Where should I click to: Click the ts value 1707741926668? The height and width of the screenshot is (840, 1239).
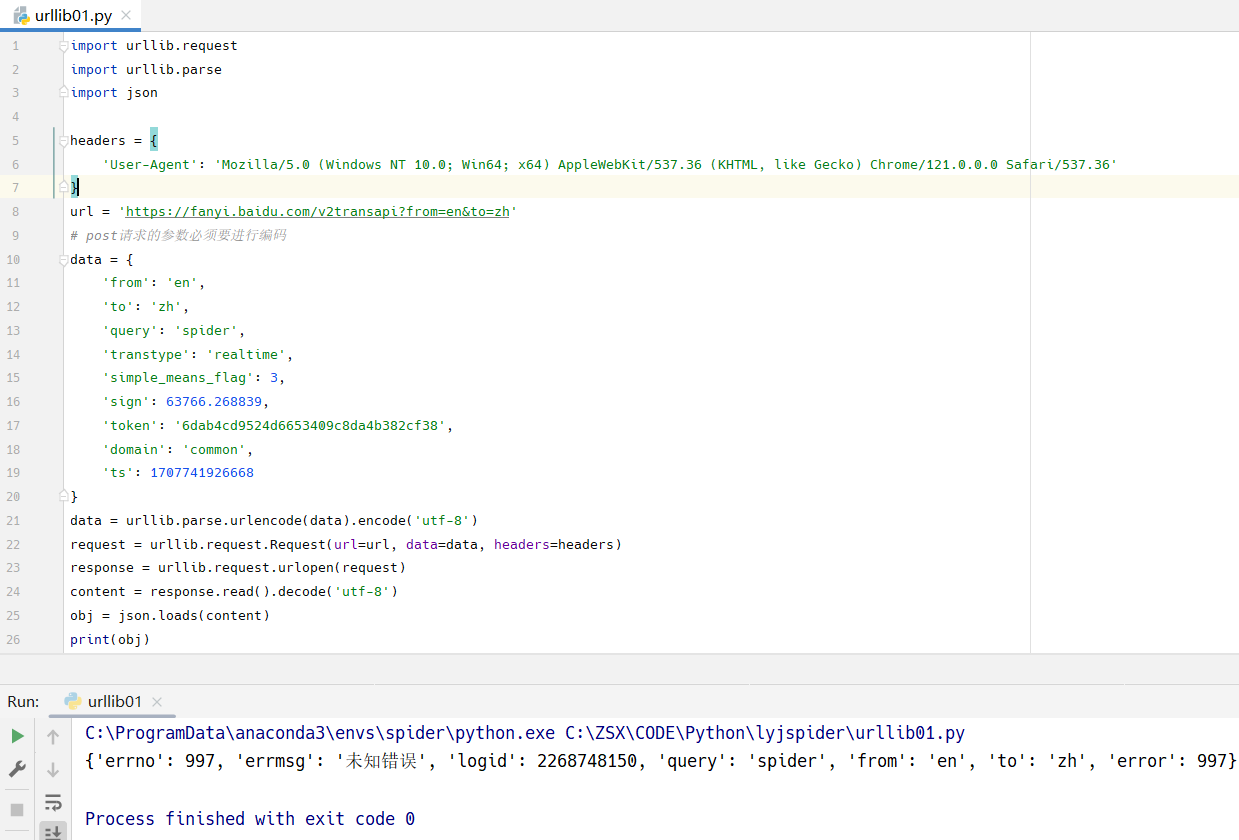(202, 473)
